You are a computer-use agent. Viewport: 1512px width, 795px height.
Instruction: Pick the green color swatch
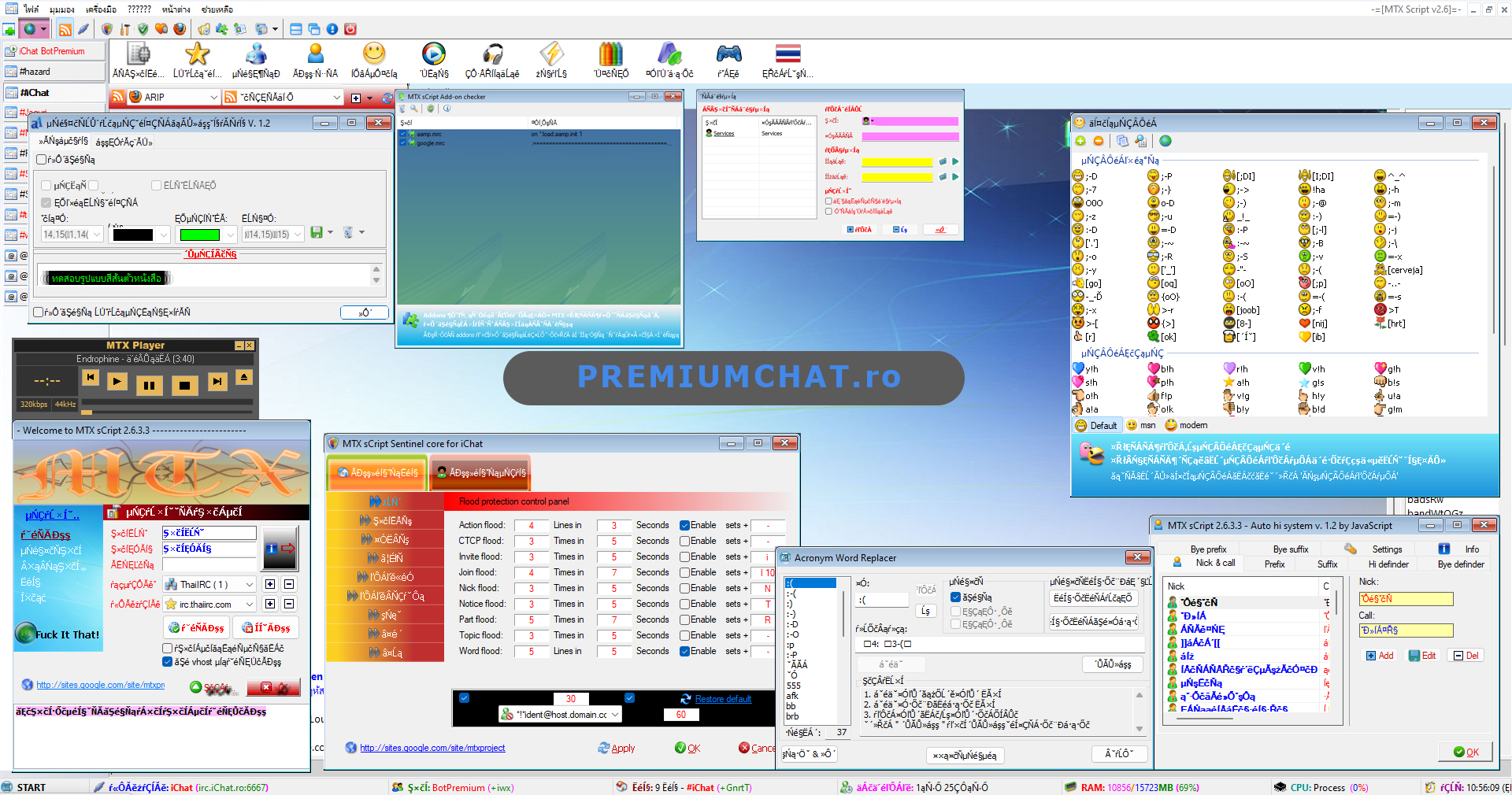(200, 235)
